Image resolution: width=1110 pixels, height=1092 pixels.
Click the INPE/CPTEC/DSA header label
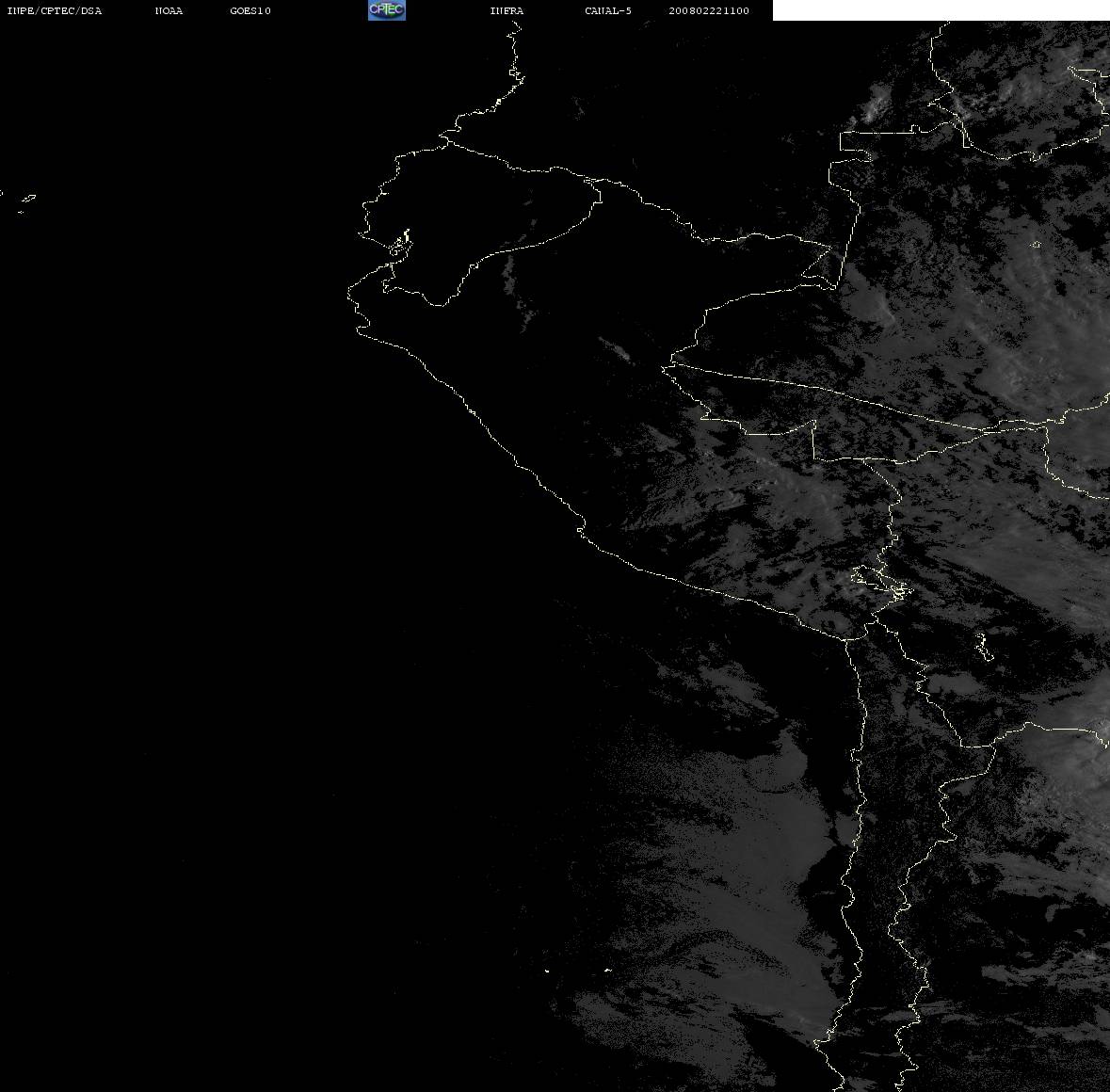[x=54, y=10]
